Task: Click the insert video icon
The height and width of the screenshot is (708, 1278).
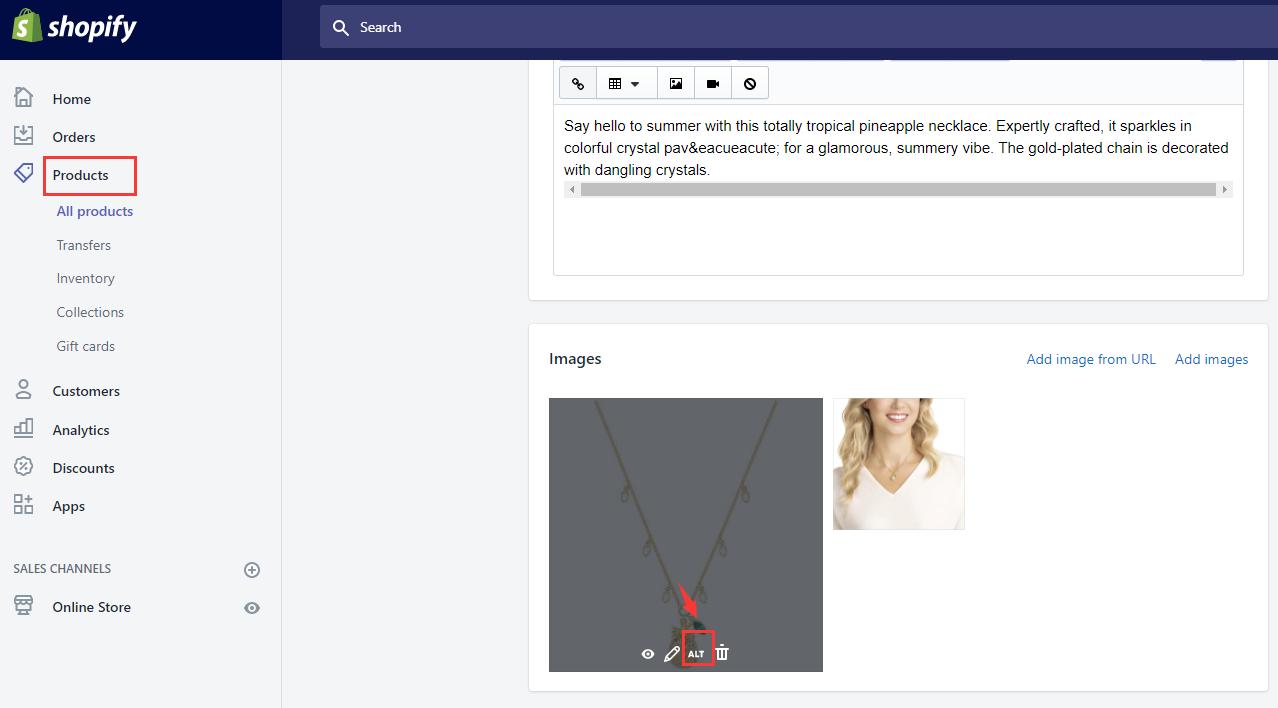Action: [x=712, y=83]
